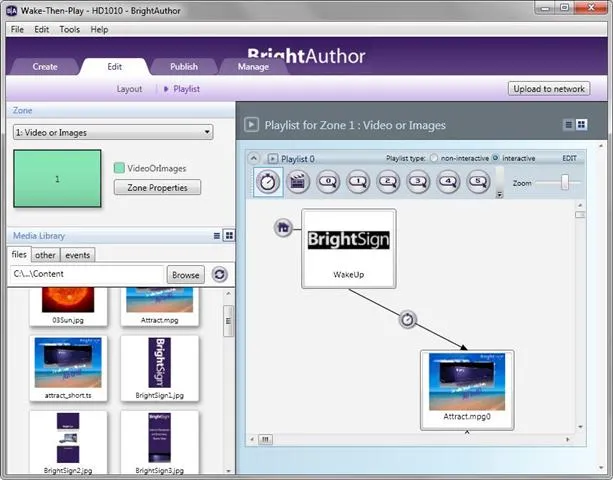Viewport: 613px width, 480px height.
Task: Select non-interactive playlist type
Action: pos(434,158)
